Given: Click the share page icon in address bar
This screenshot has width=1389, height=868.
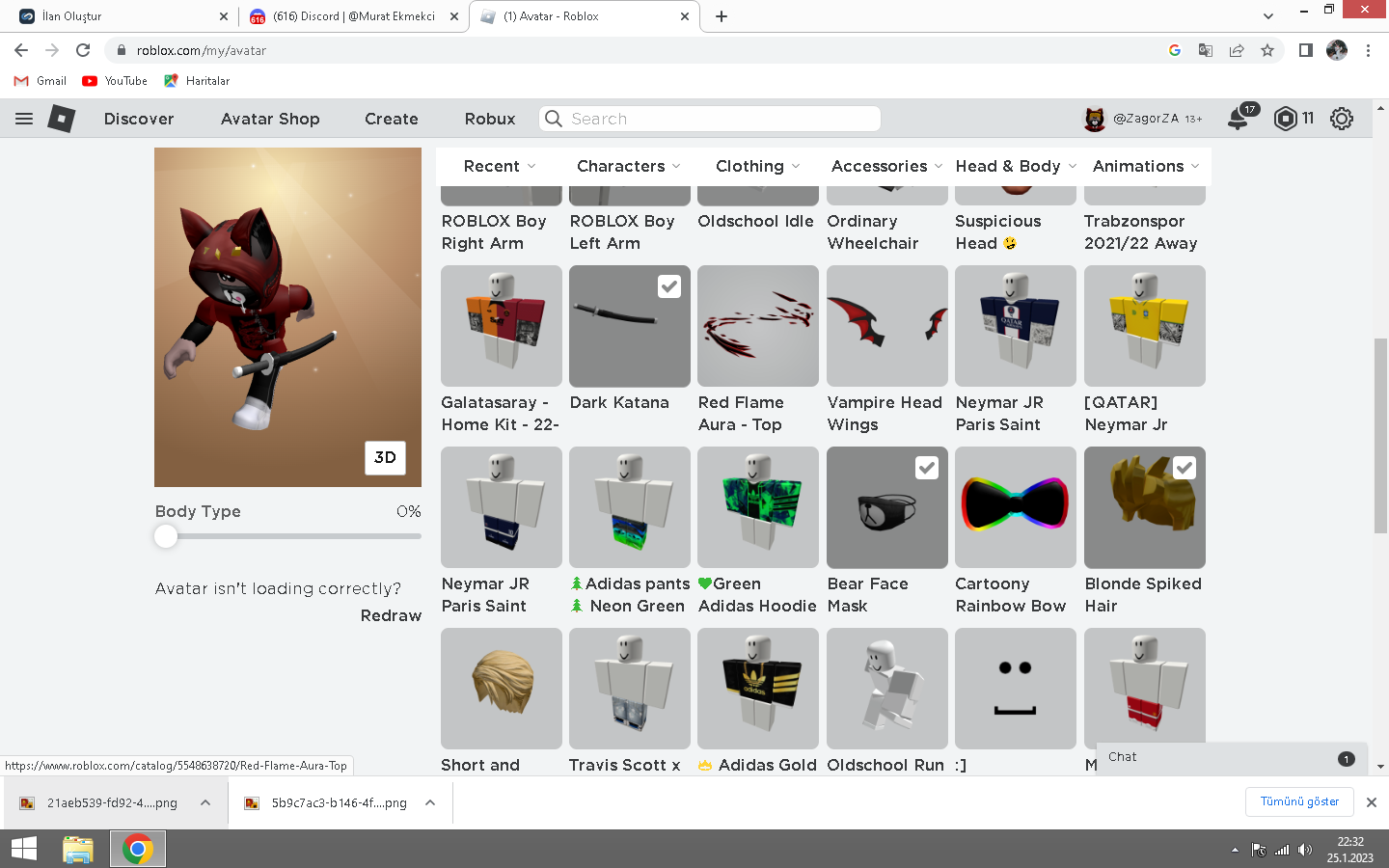Looking at the screenshot, I should coord(1237,50).
